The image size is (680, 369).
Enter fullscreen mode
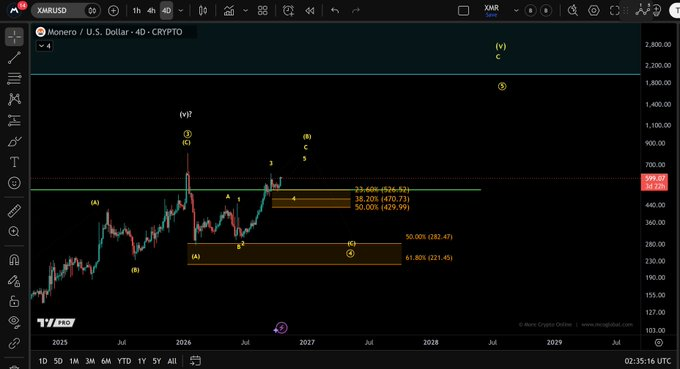coord(615,10)
